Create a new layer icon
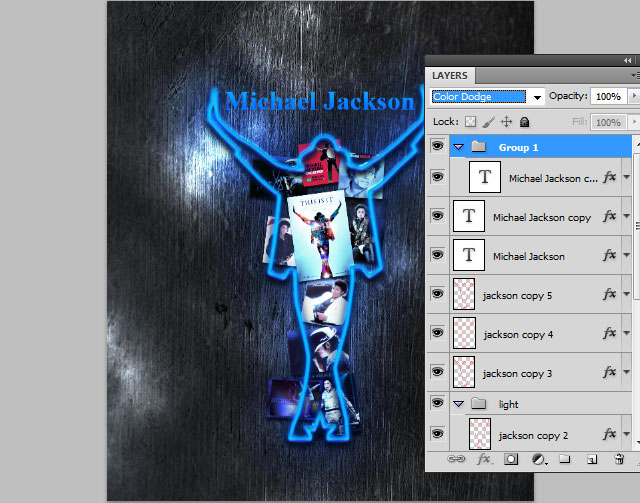The height and width of the screenshot is (503, 640). click(x=592, y=459)
